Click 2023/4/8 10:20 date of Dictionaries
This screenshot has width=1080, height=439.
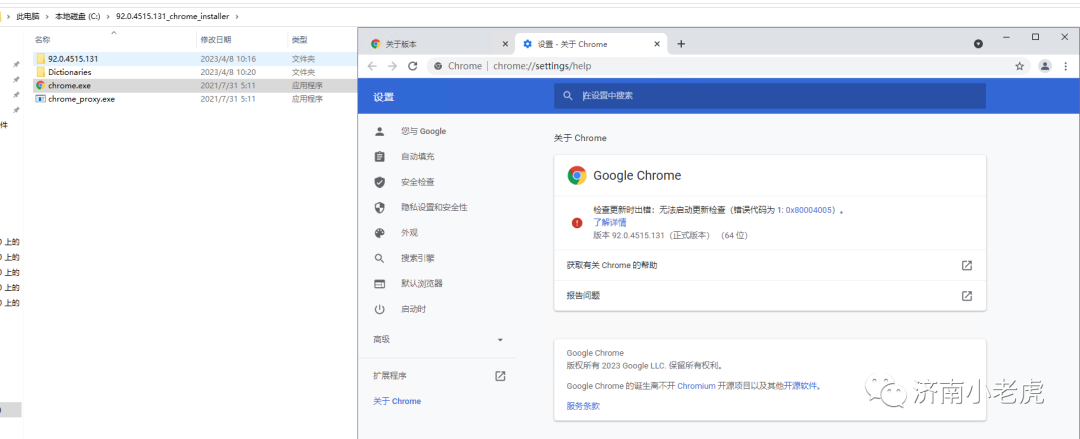point(228,72)
